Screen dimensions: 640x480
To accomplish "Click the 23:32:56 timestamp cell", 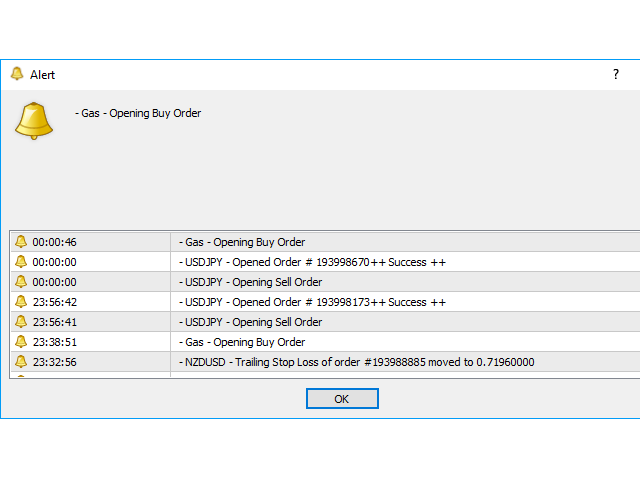I will [x=55, y=361].
